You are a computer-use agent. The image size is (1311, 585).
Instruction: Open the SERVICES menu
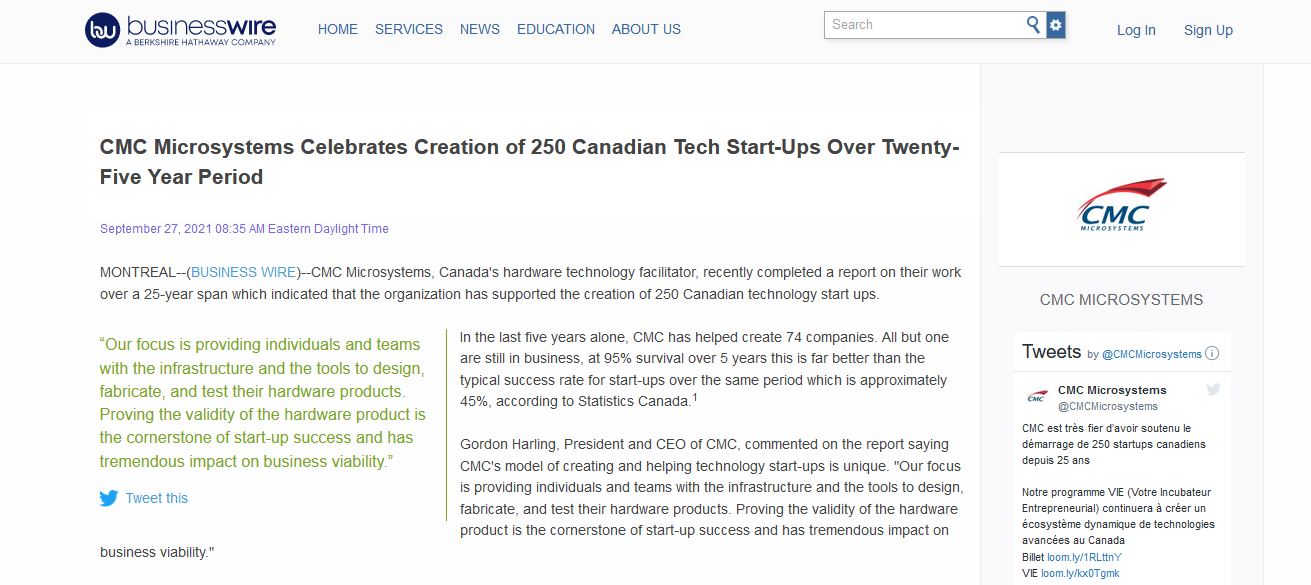tap(408, 29)
